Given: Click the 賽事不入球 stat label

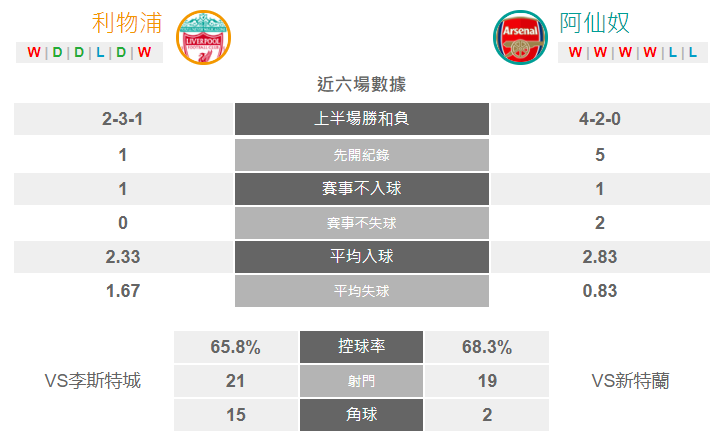Looking at the screenshot, I should [362, 189].
